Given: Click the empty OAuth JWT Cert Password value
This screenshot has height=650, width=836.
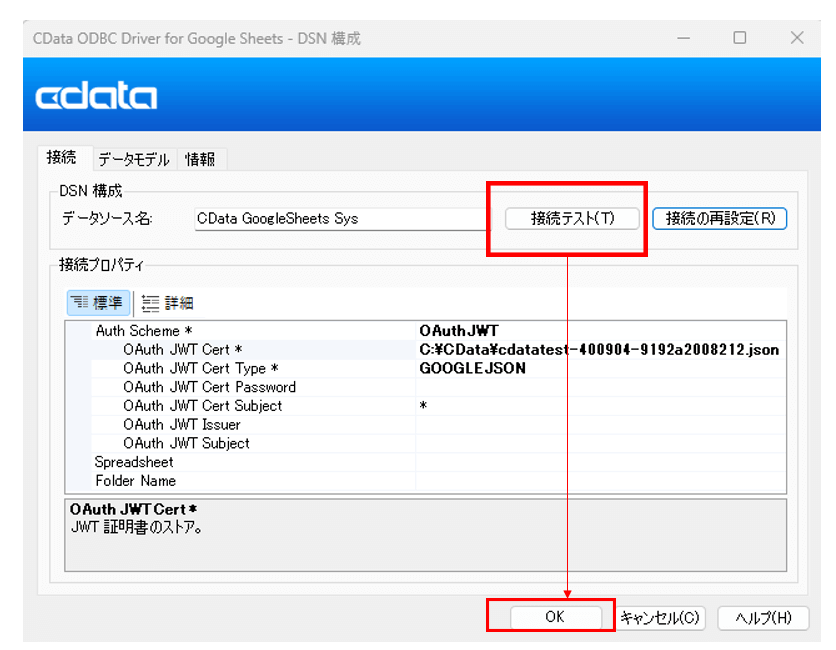Looking at the screenshot, I should [600, 387].
